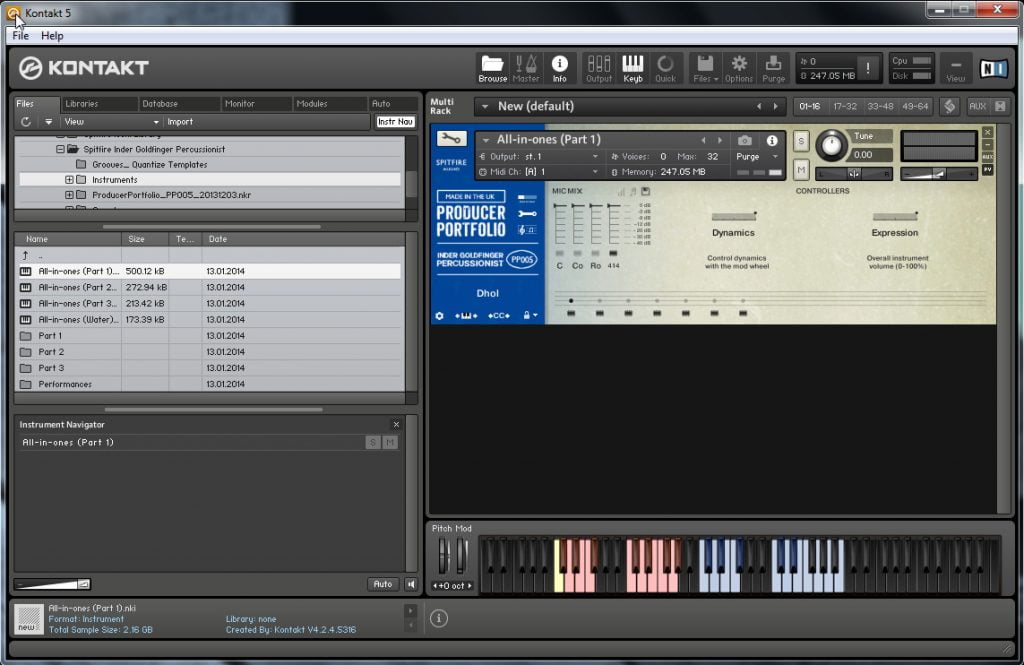This screenshot has width=1024, height=665.
Task: Open the main toolbar Files menu
Action: (705, 69)
